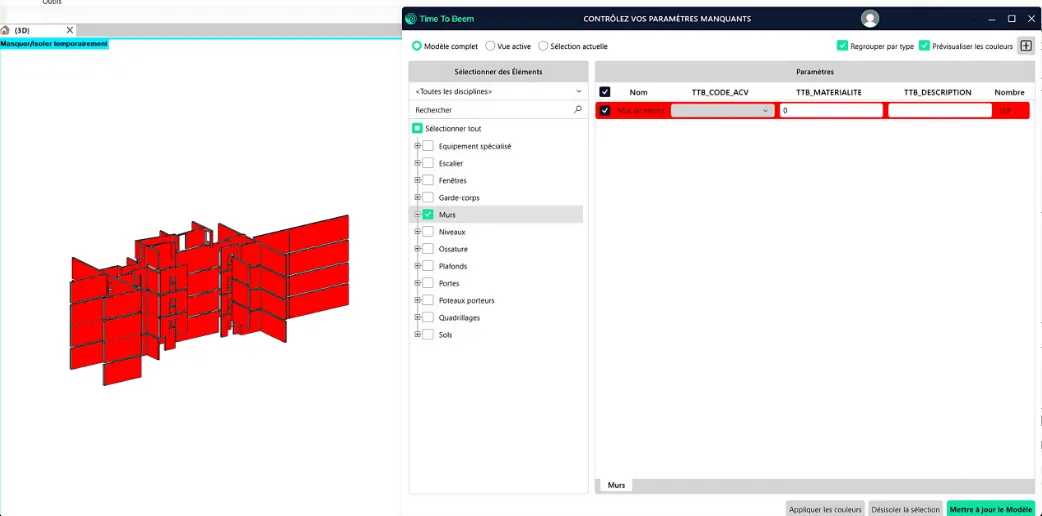Screen dimensions: 1042x516
Task: Click the TTB_MATERIALITE column header
Action: (829, 92)
